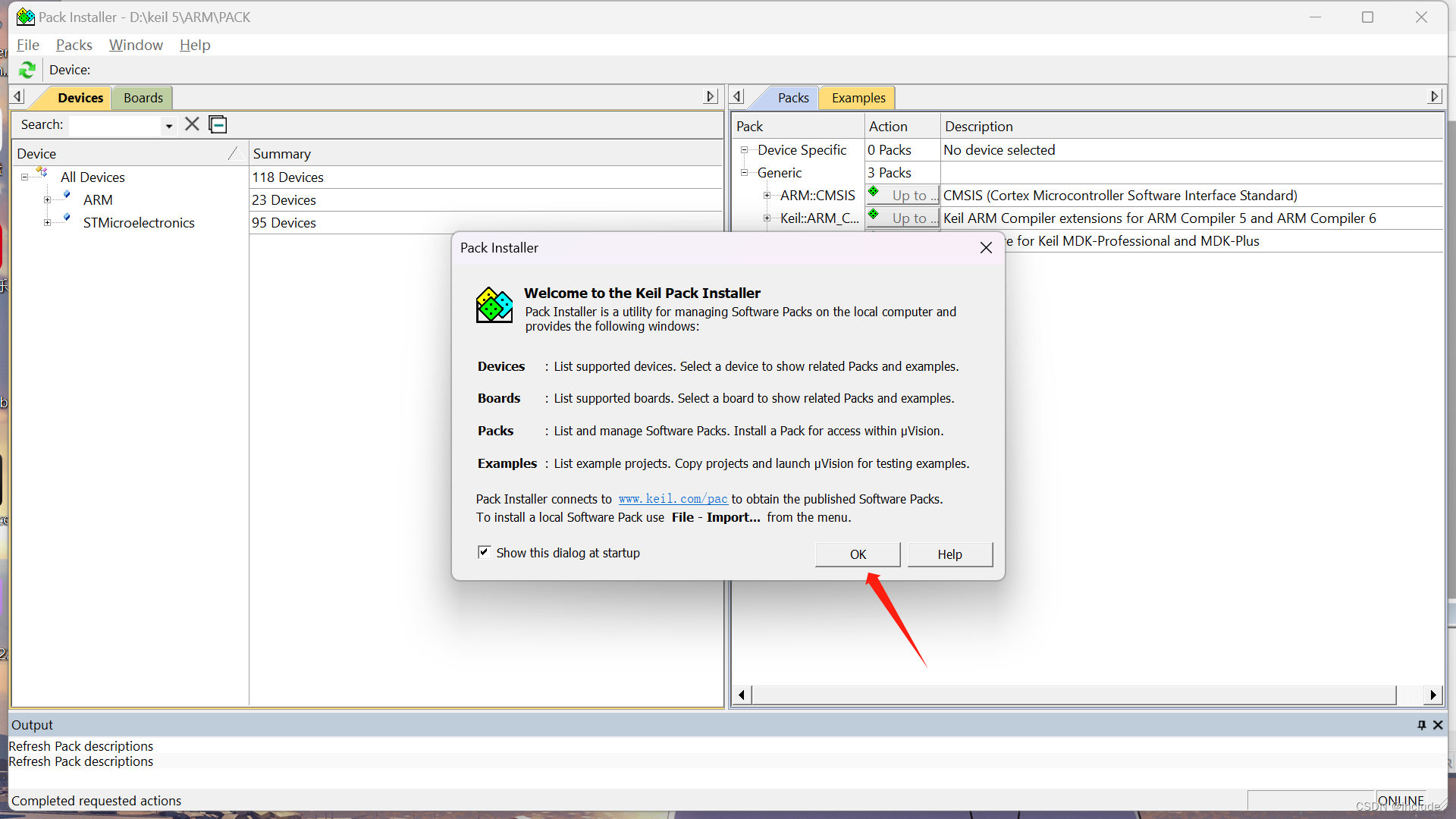Click the Description column header
Viewport: 1456px width, 819px height.
click(1192, 127)
